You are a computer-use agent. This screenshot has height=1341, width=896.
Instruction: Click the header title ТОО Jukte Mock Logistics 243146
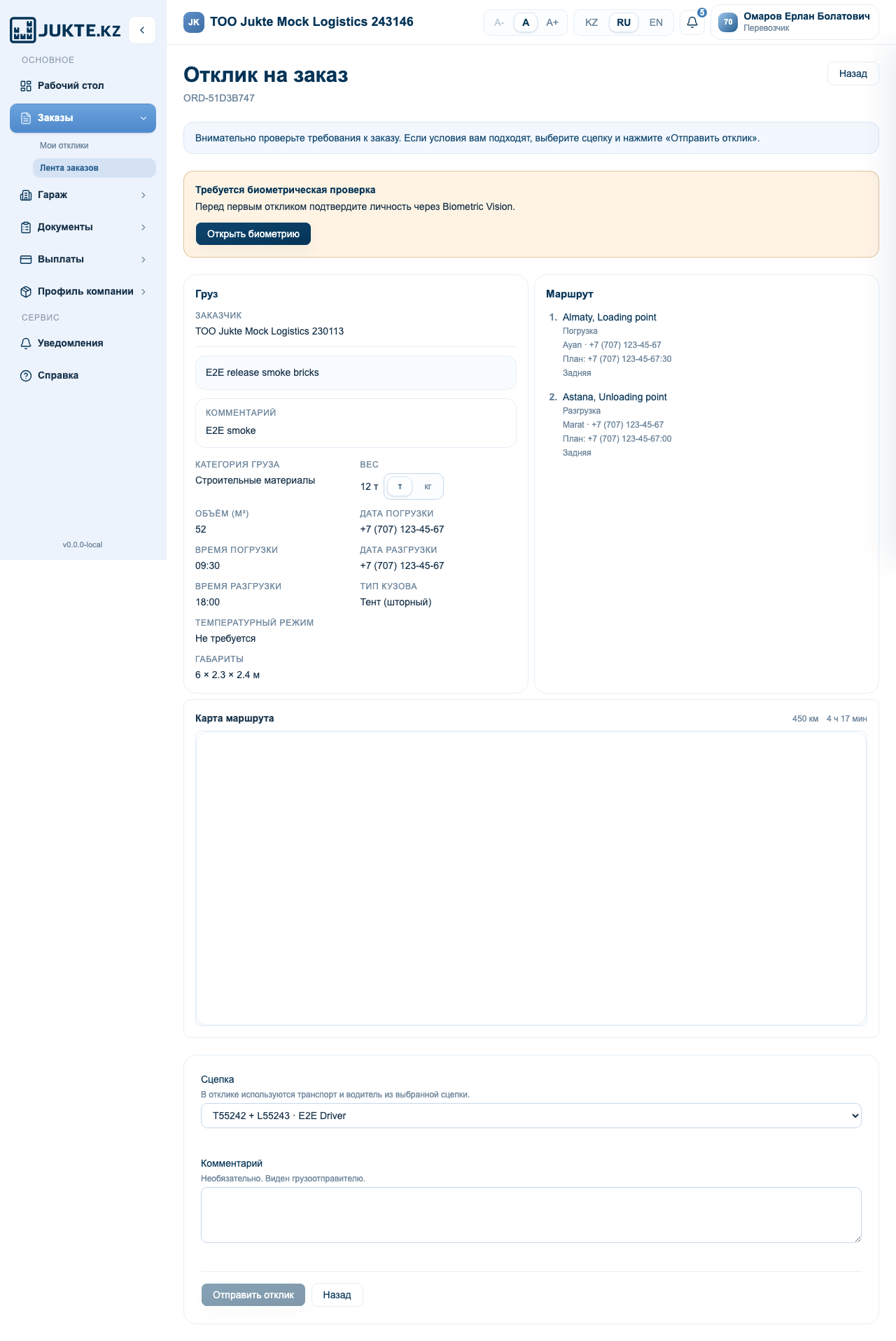tap(311, 22)
